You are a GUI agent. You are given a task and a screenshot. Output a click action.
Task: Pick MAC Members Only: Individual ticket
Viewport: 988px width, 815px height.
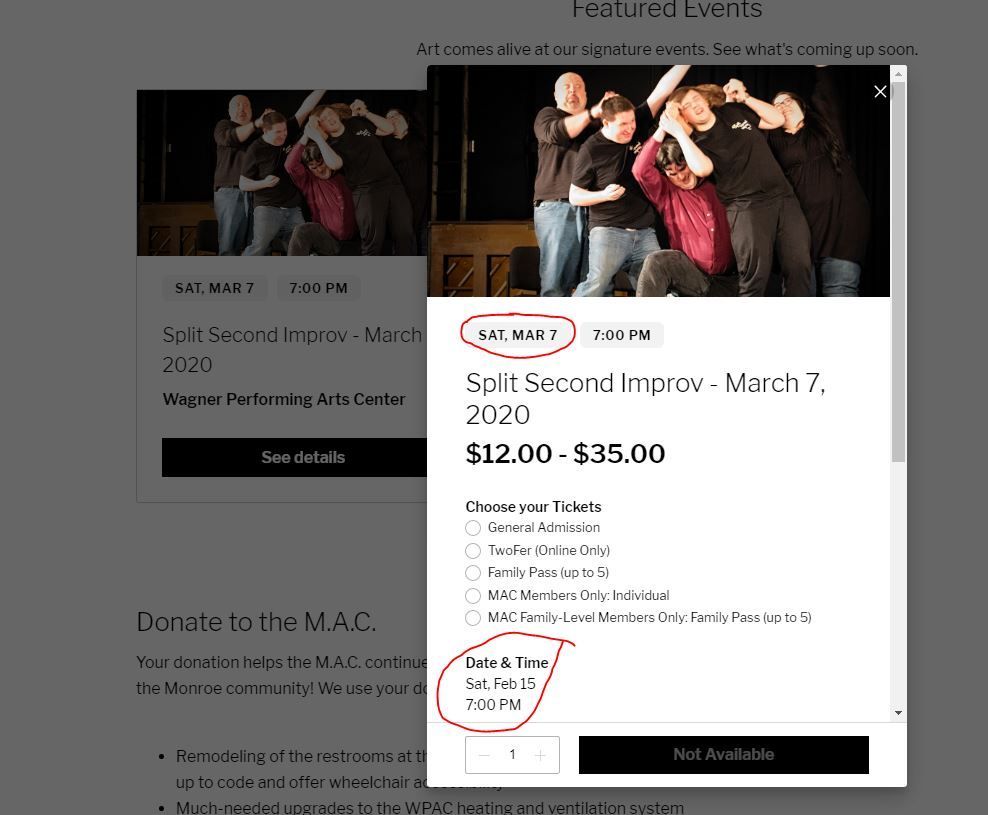tap(473, 596)
